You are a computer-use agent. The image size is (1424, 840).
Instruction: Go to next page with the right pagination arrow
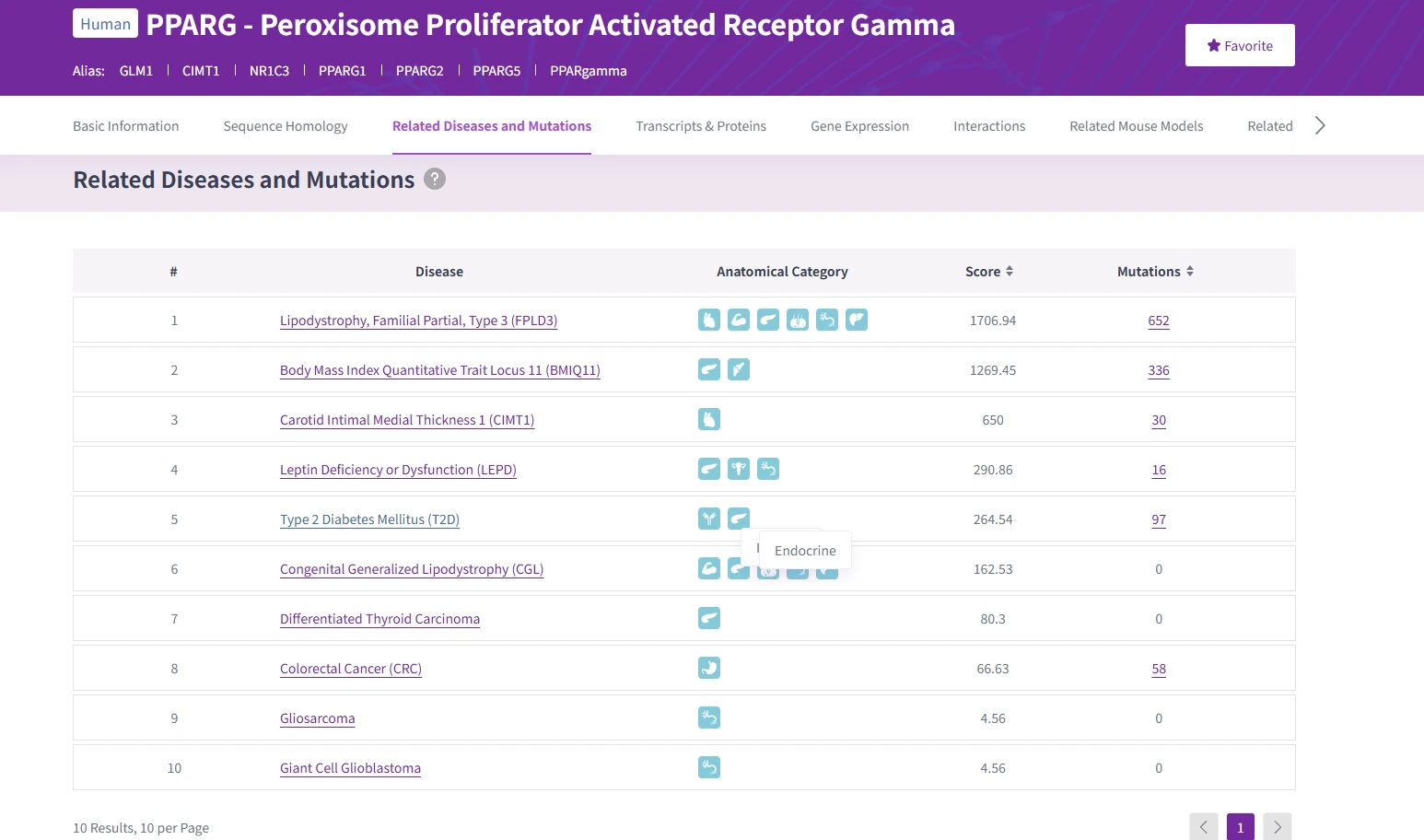point(1277,826)
